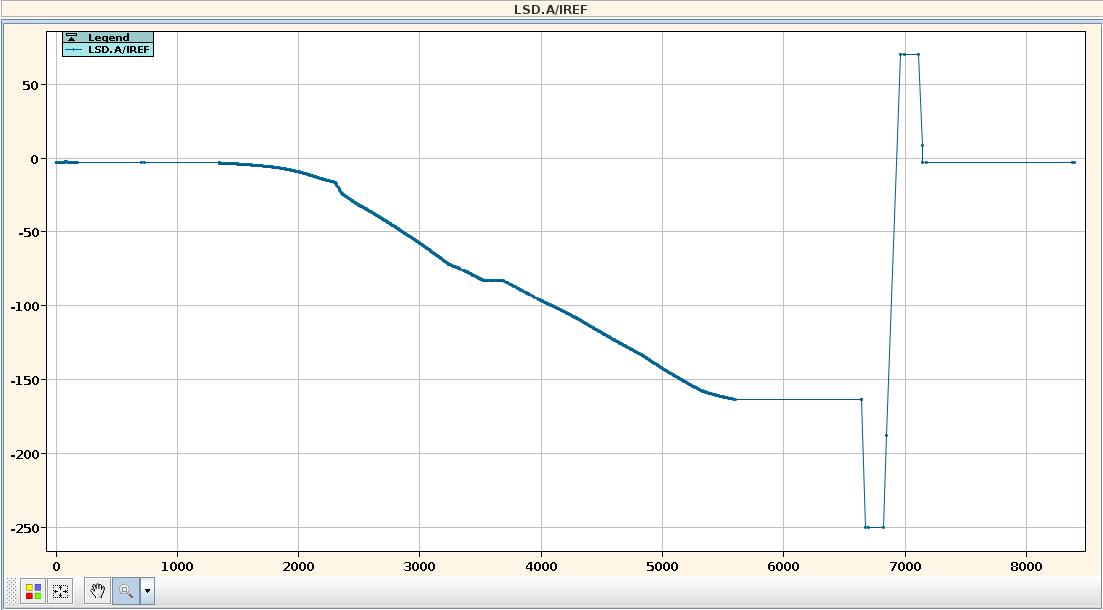Viewport: 1103px width, 610px height.
Task: Click the curve's flat bottom at -250
Action: [x=875, y=527]
